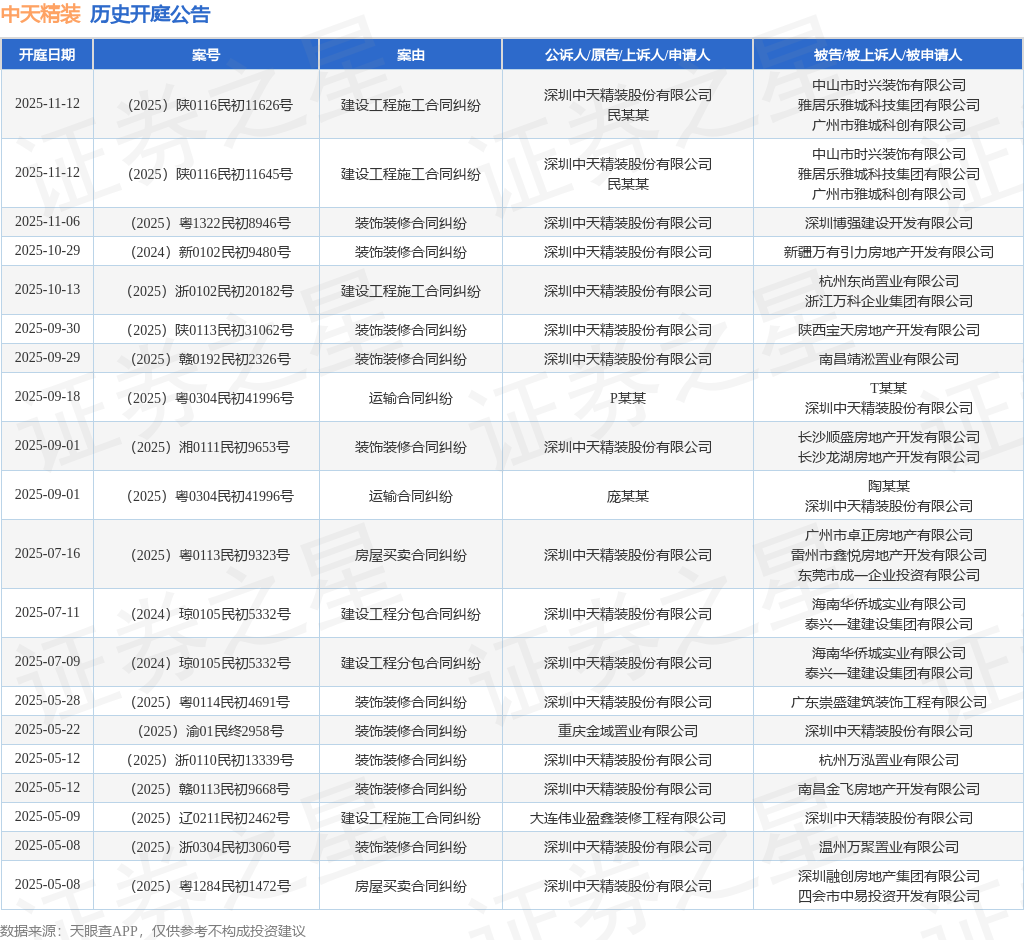The height and width of the screenshot is (940, 1024).
Task: Click defendant 温州万聚置业有限公司
Action: (888, 847)
